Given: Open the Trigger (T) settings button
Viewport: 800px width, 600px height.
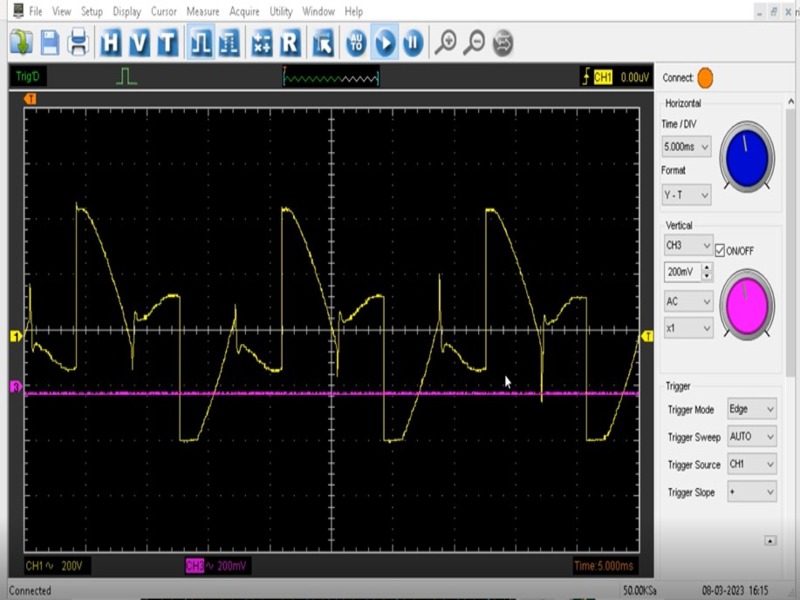Looking at the screenshot, I should click(x=168, y=42).
